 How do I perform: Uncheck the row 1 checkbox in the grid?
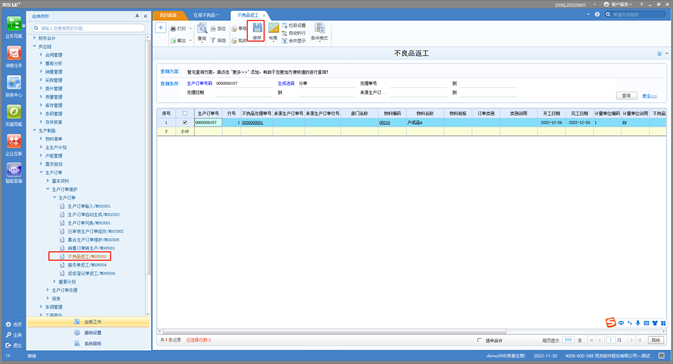pos(185,122)
